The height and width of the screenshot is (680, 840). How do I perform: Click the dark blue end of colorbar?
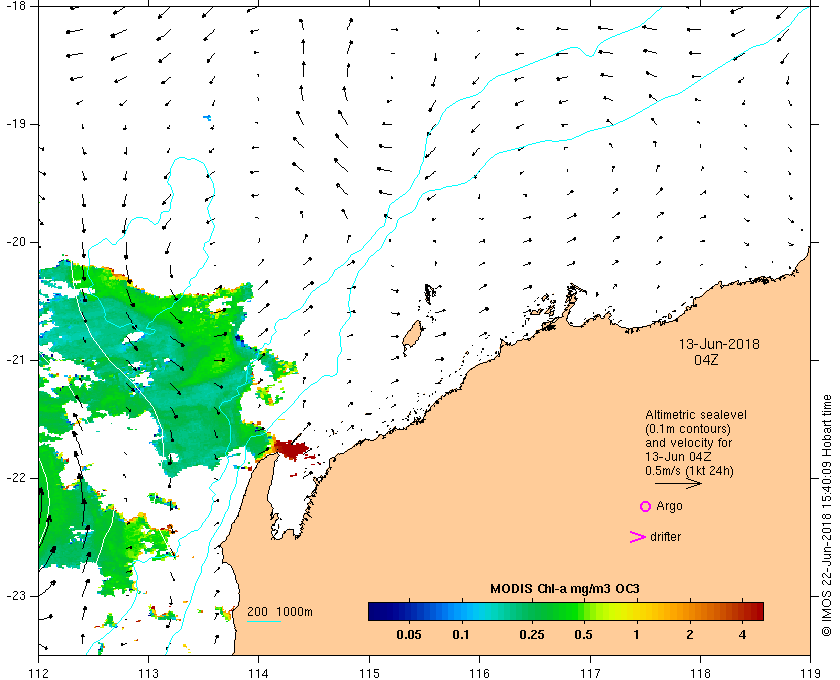[378, 611]
